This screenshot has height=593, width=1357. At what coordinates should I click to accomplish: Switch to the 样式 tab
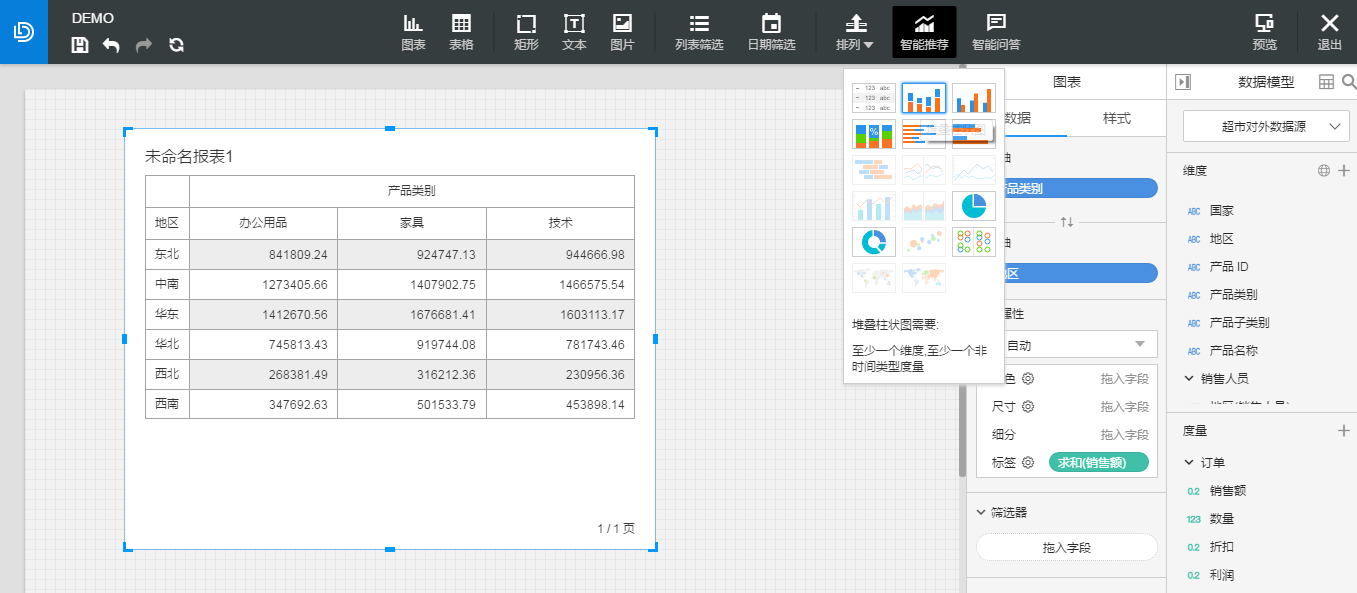coord(1116,118)
